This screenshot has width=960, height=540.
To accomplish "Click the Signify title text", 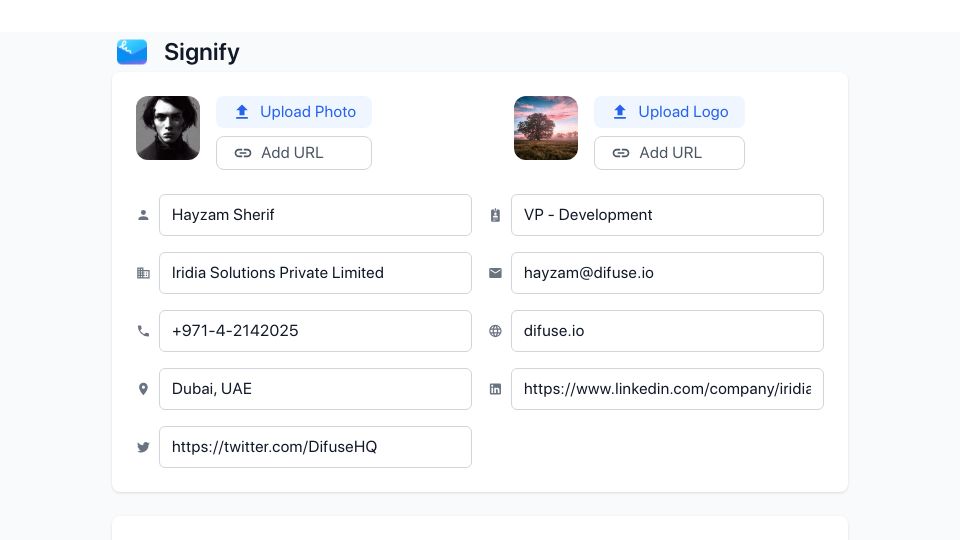I will (x=201, y=52).
